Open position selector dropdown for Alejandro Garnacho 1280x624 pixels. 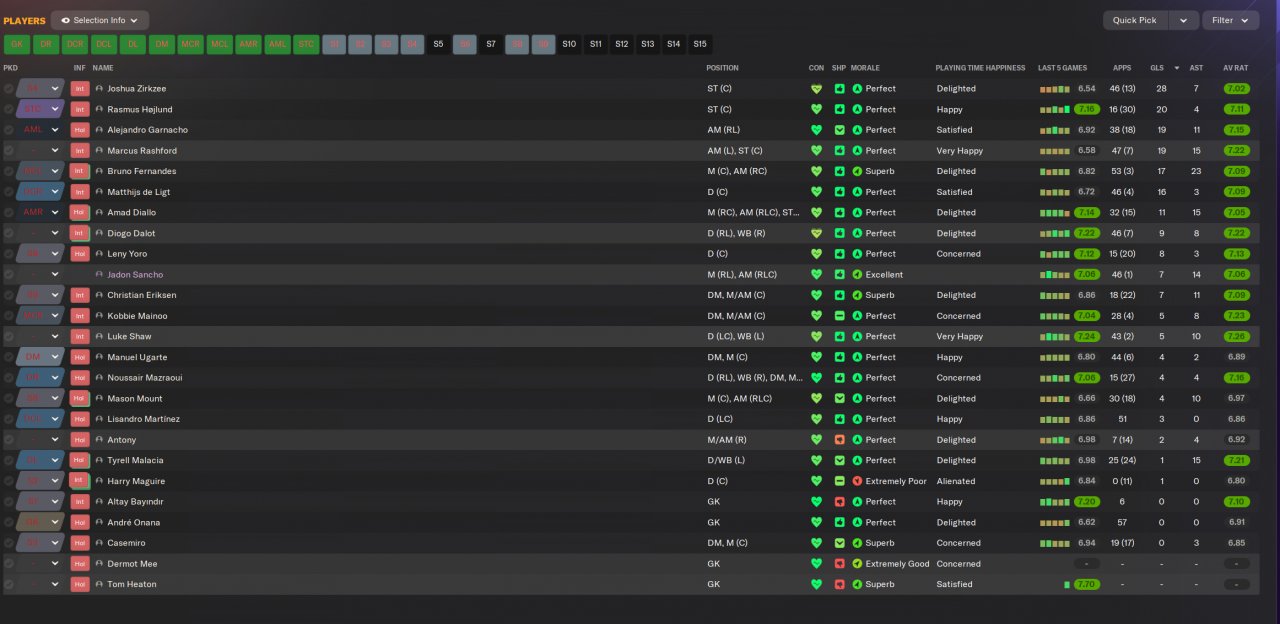[x=56, y=130]
